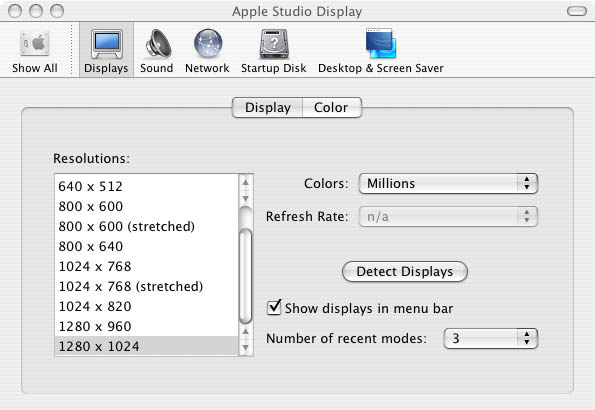Open the Colors Millions dropdown
Screen dimensions: 595x410
point(448,184)
